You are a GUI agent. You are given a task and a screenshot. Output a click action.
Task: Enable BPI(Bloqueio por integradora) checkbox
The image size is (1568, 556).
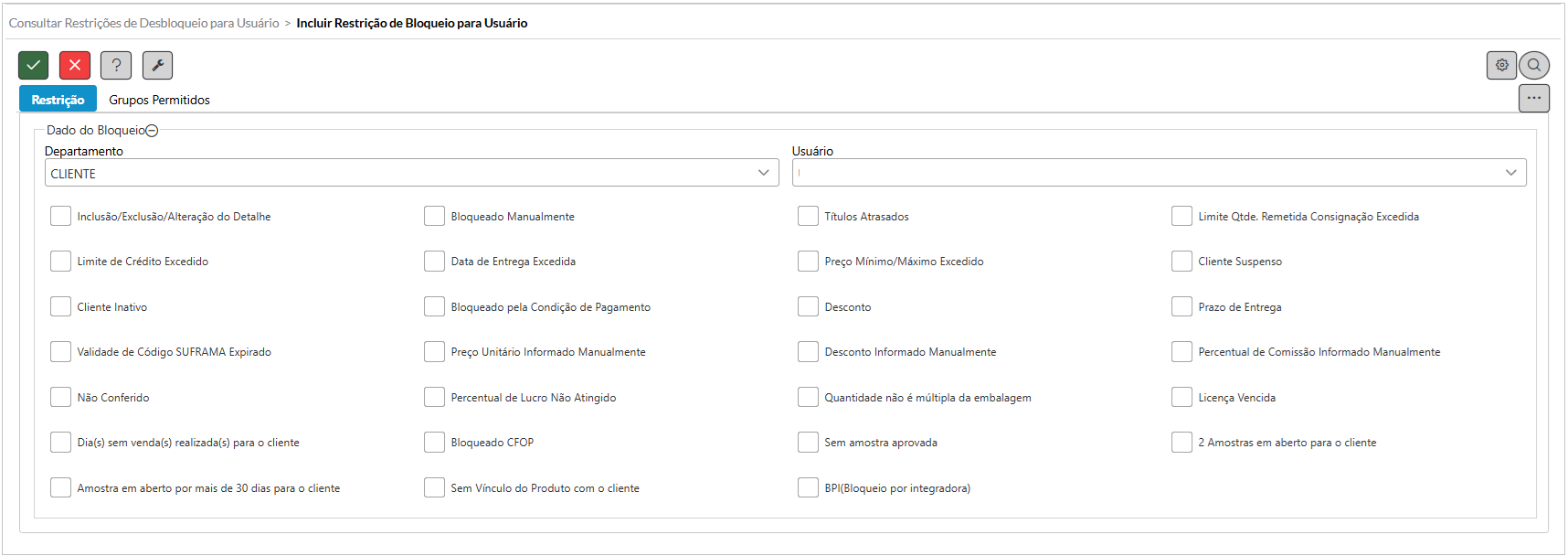point(808,487)
